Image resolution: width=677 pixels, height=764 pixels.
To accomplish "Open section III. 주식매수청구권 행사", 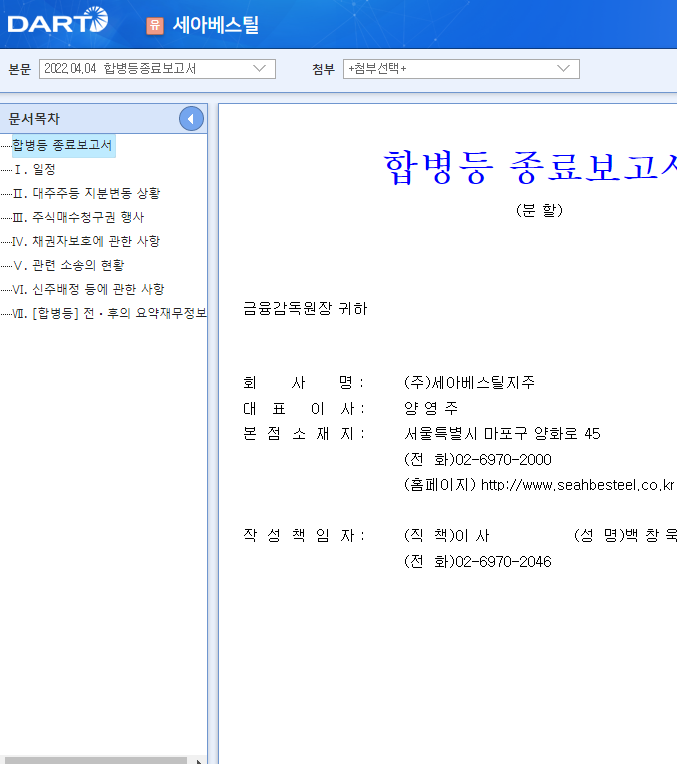I will point(78,217).
